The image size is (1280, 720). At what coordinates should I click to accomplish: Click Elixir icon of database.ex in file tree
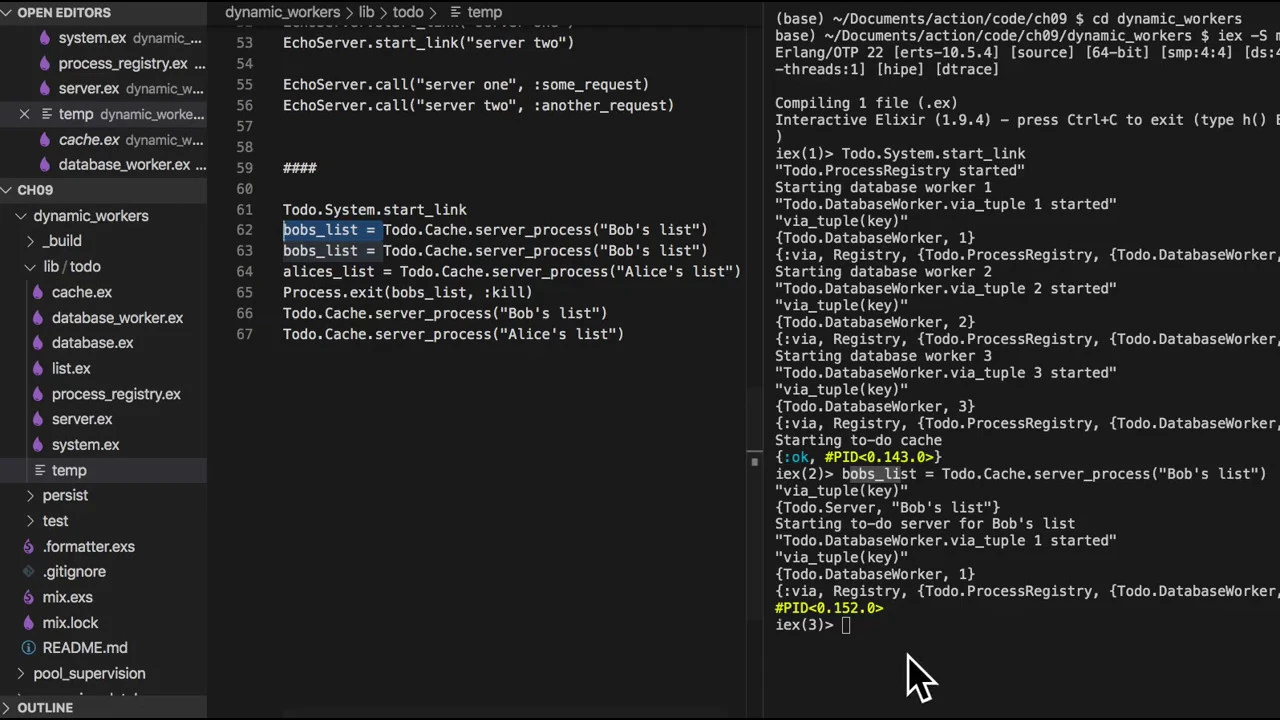pos(37,343)
